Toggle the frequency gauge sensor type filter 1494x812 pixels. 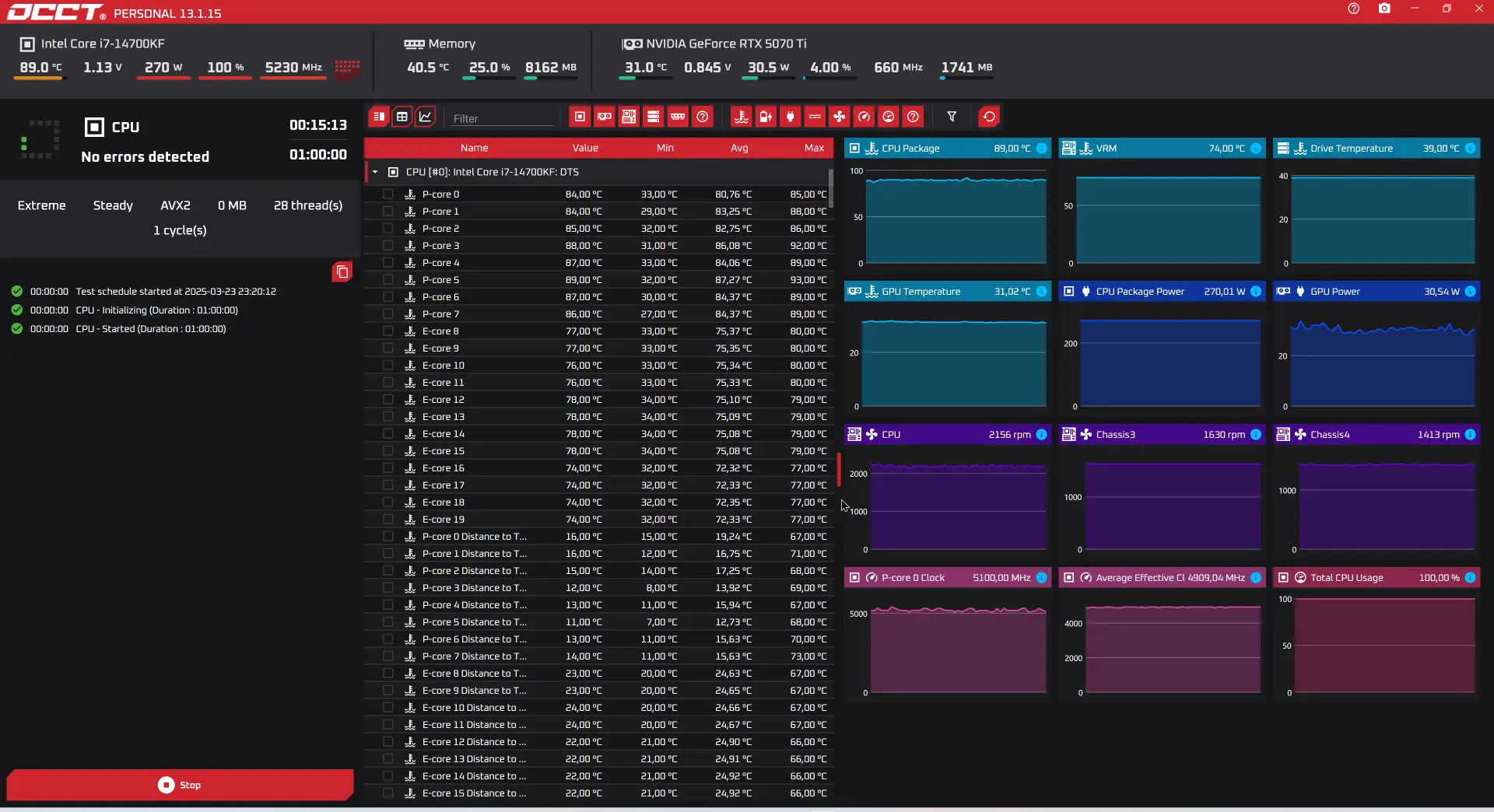(864, 117)
